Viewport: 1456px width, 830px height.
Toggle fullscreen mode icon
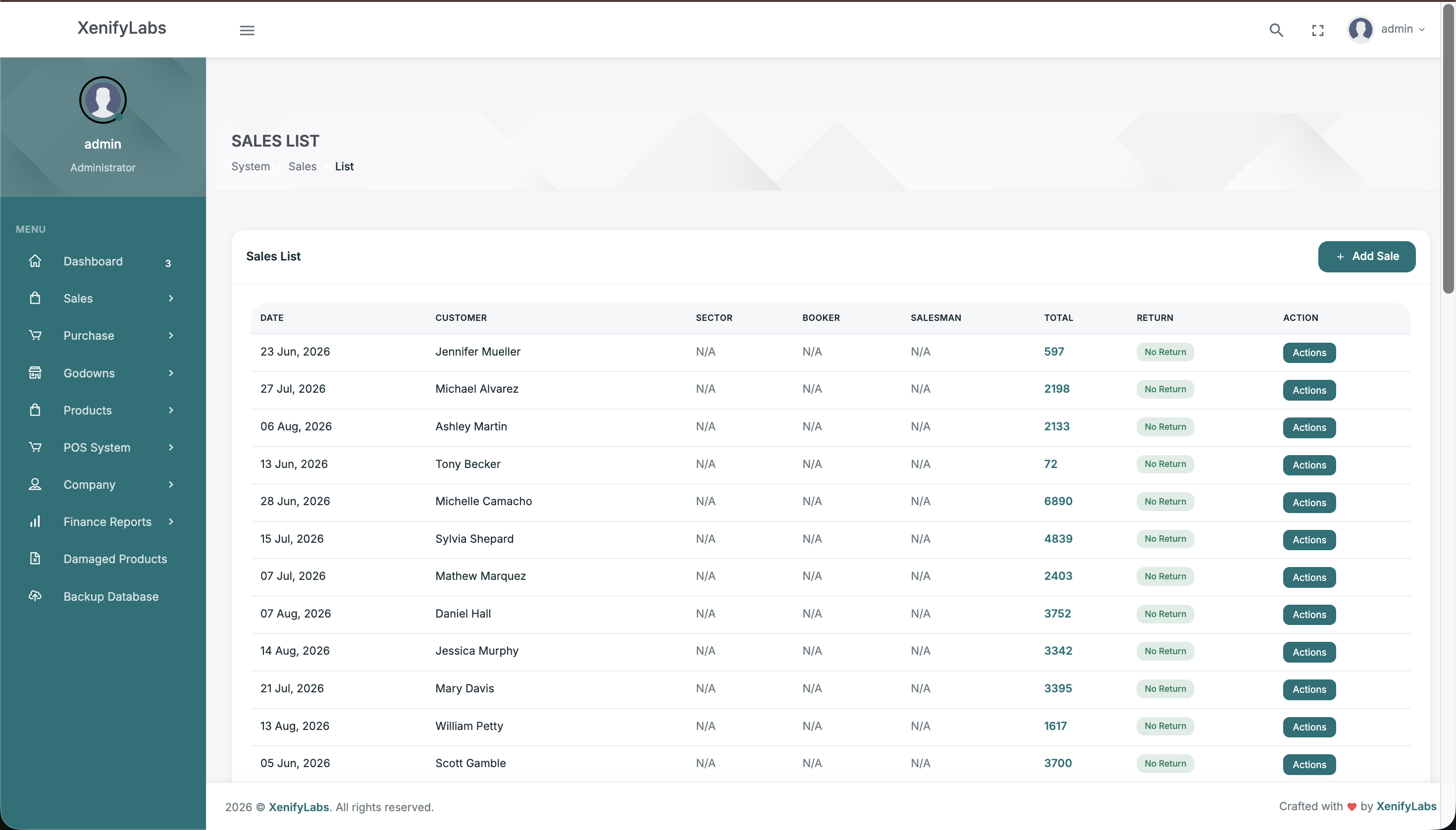(1317, 30)
